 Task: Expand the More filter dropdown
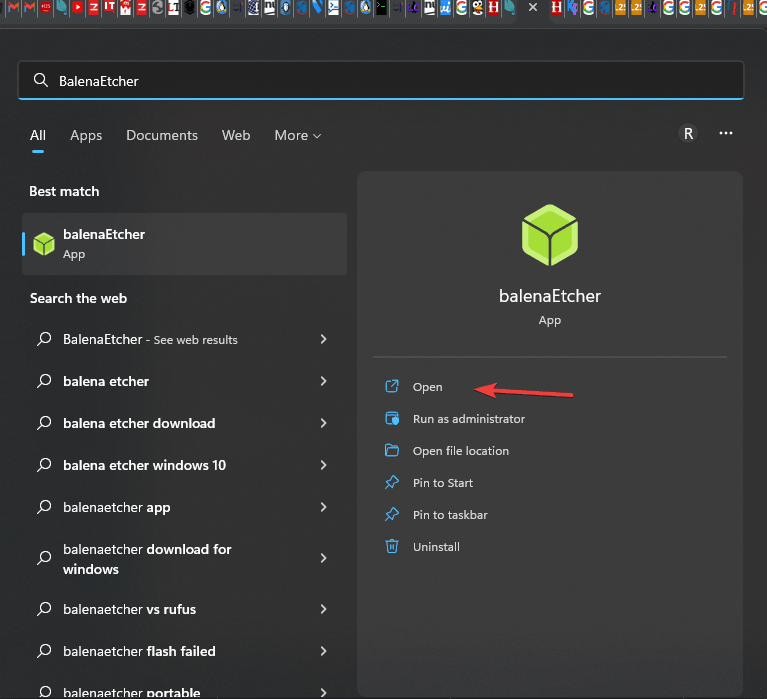coord(298,135)
